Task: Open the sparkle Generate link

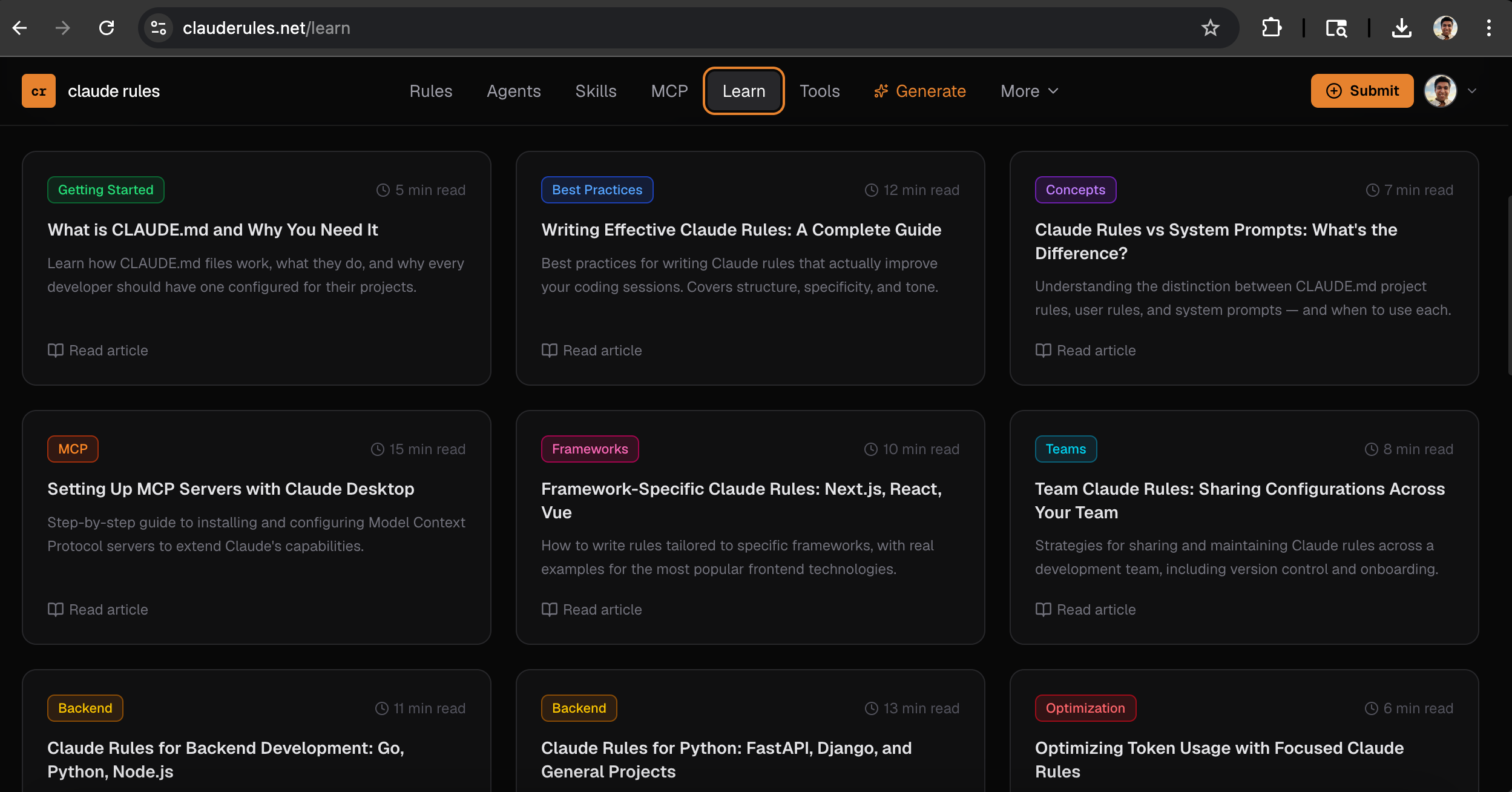Action: pyautogui.click(x=920, y=91)
